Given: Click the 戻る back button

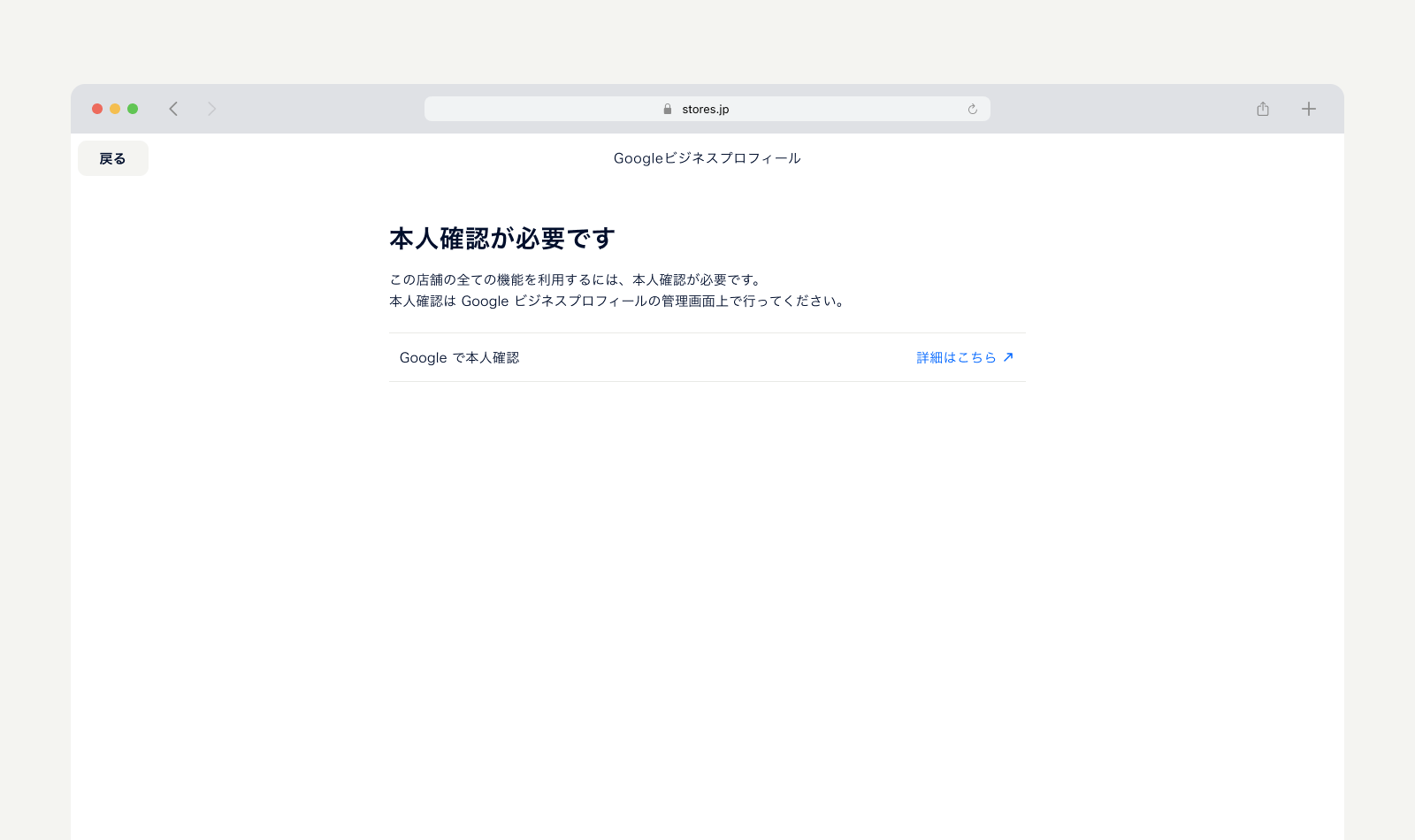Looking at the screenshot, I should tap(113, 158).
